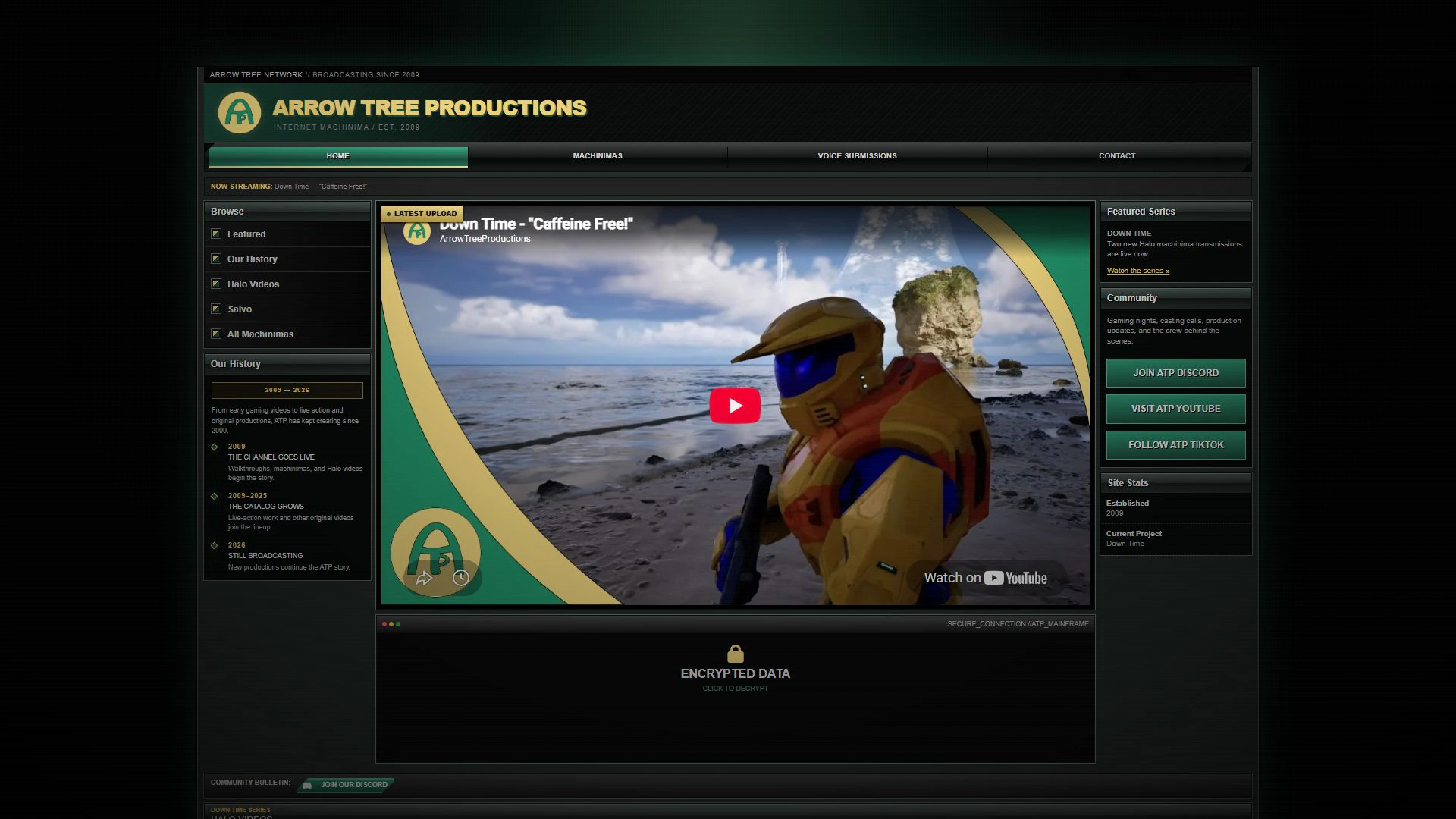
Task: Click the Discord icon in community bulletin
Action: pyautogui.click(x=307, y=785)
